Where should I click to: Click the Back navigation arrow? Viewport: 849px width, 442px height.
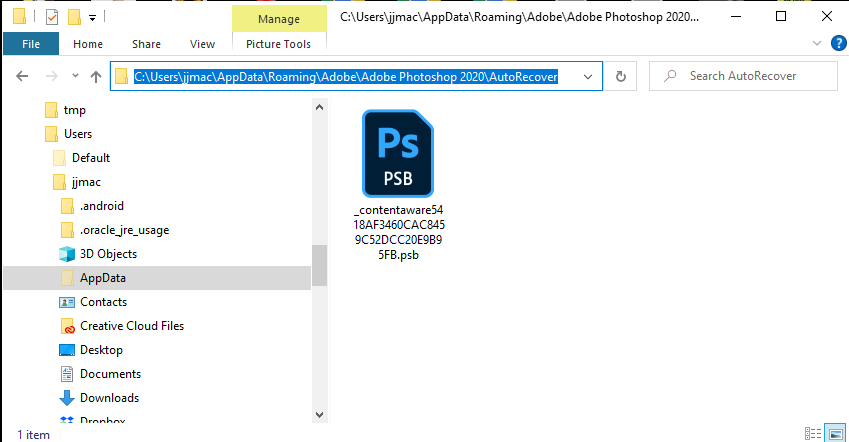22,77
